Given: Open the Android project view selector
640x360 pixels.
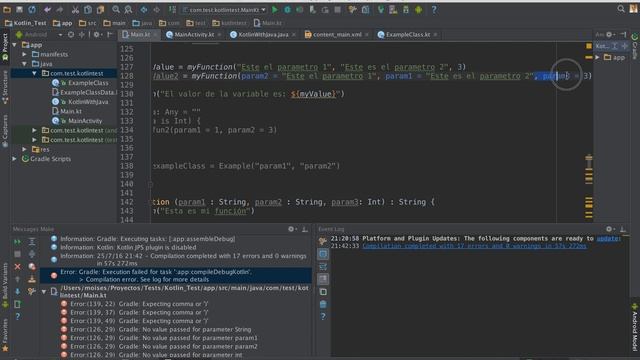Looking at the screenshot, I should point(39,35).
